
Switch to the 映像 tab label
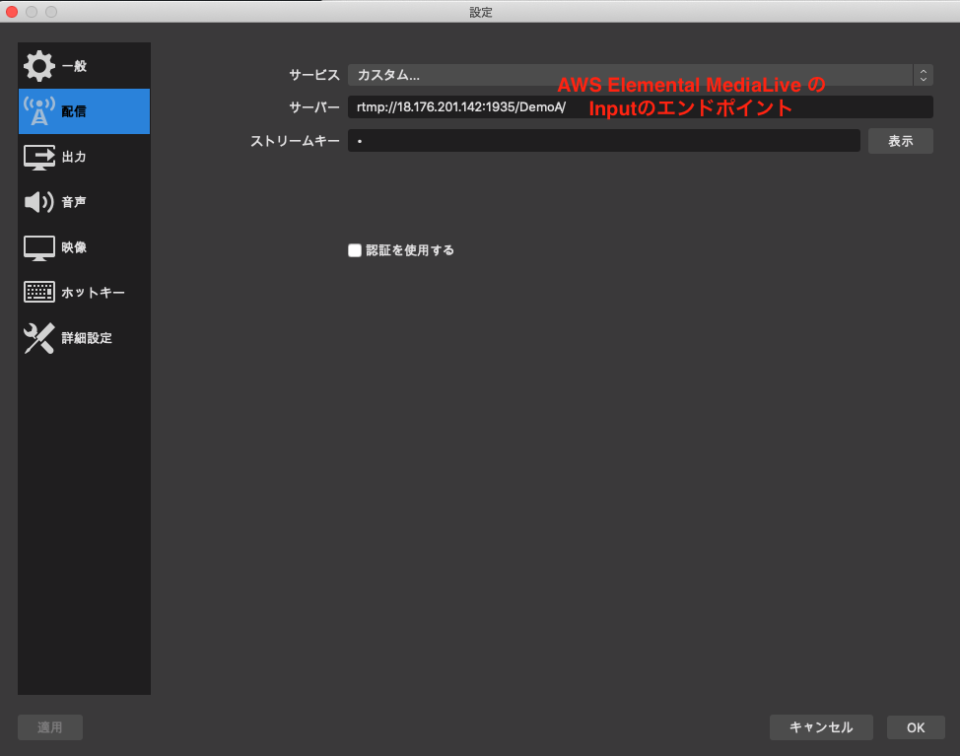click(x=74, y=247)
